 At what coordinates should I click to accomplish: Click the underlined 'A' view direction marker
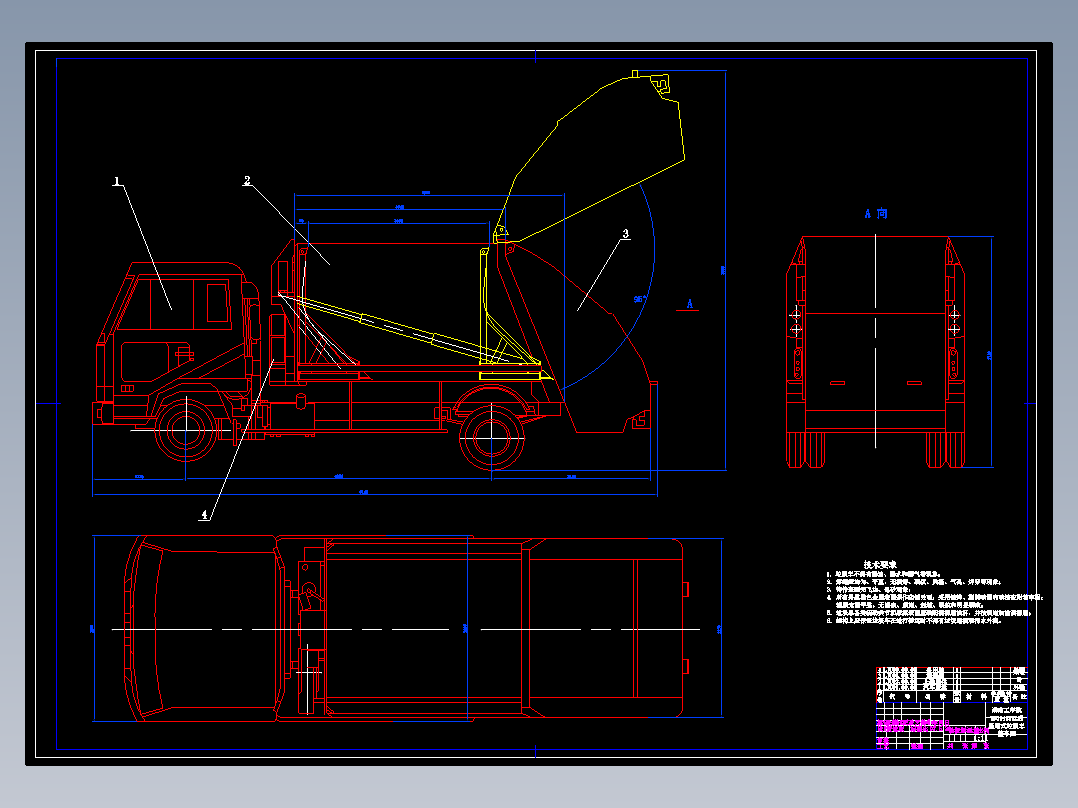pos(690,304)
